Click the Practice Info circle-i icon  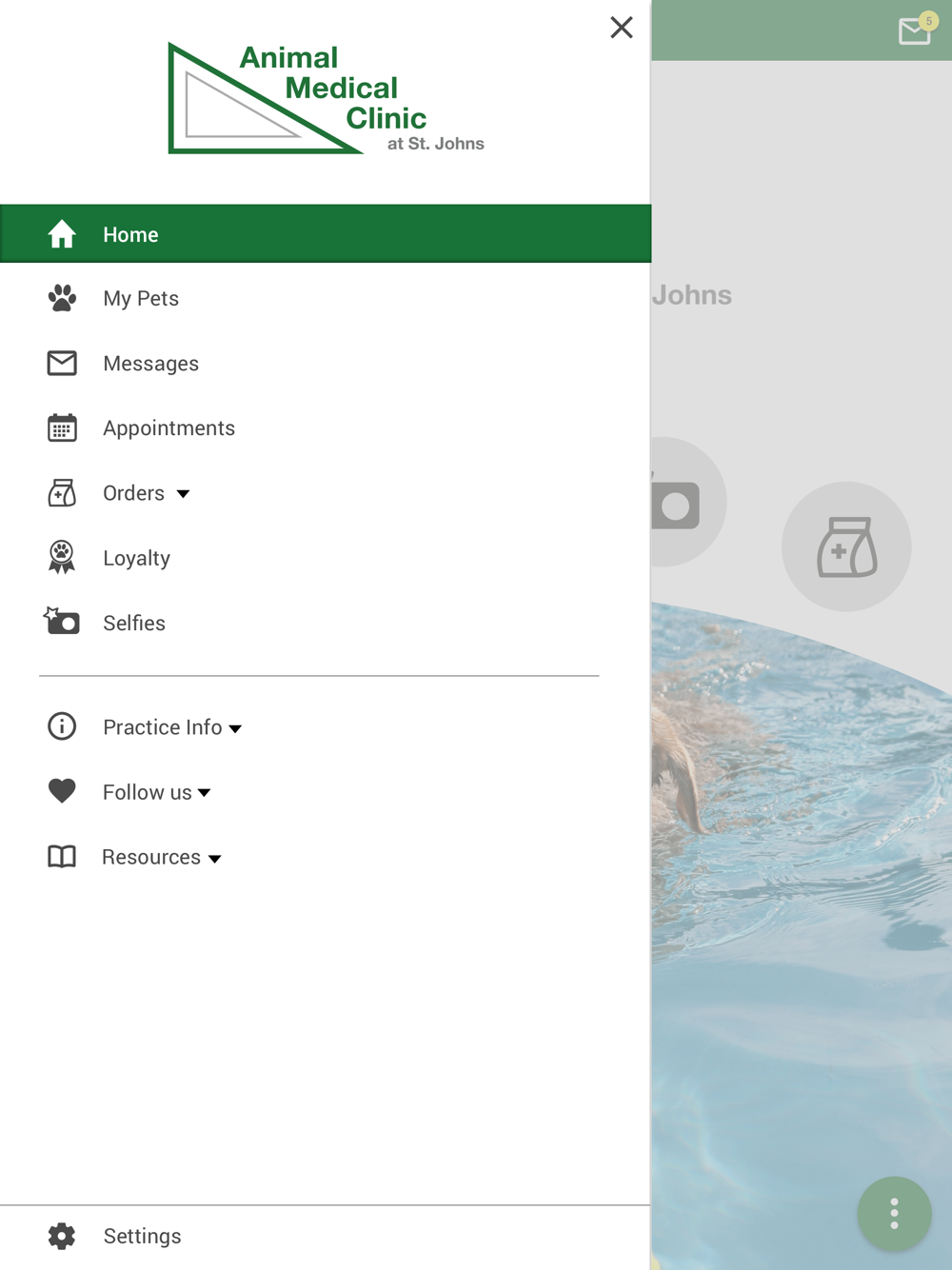[x=62, y=726]
